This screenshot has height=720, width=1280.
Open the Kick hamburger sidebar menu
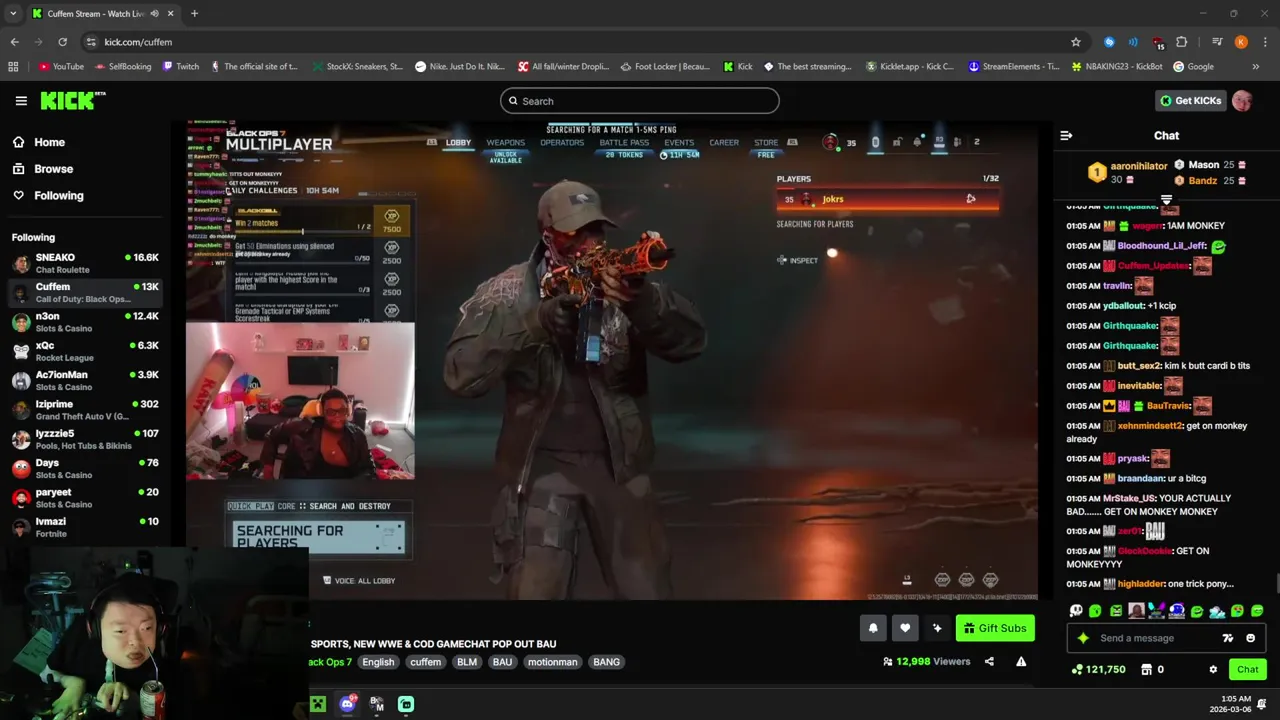(21, 101)
